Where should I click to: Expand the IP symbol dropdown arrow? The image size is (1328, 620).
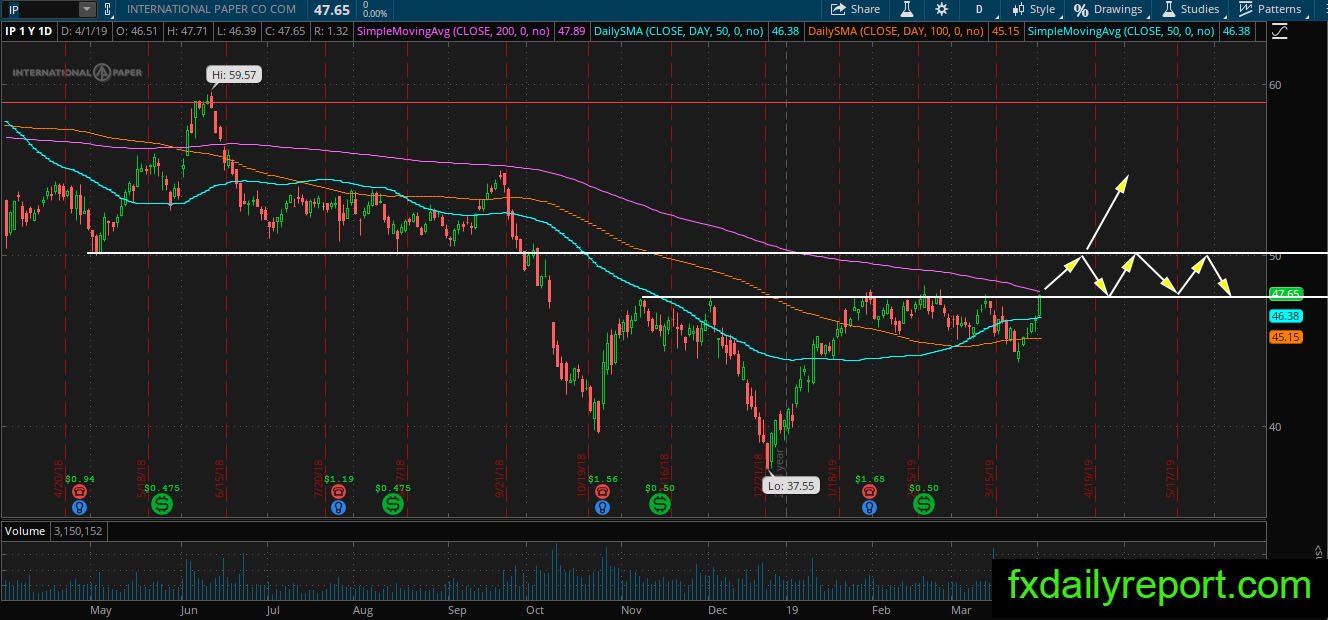87,9
